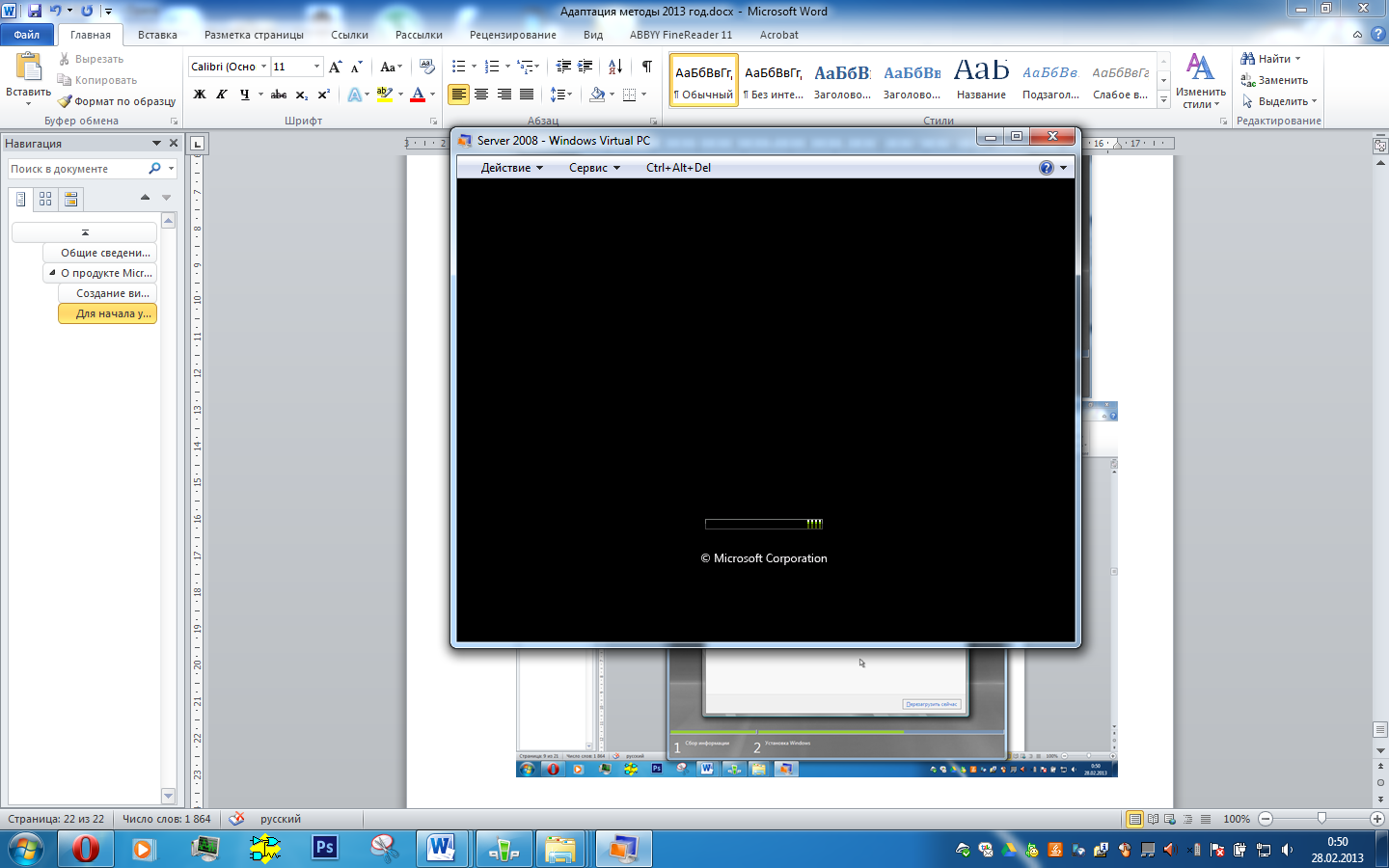
Task: Open Сервис menu in Virtual PC
Action: point(594,168)
